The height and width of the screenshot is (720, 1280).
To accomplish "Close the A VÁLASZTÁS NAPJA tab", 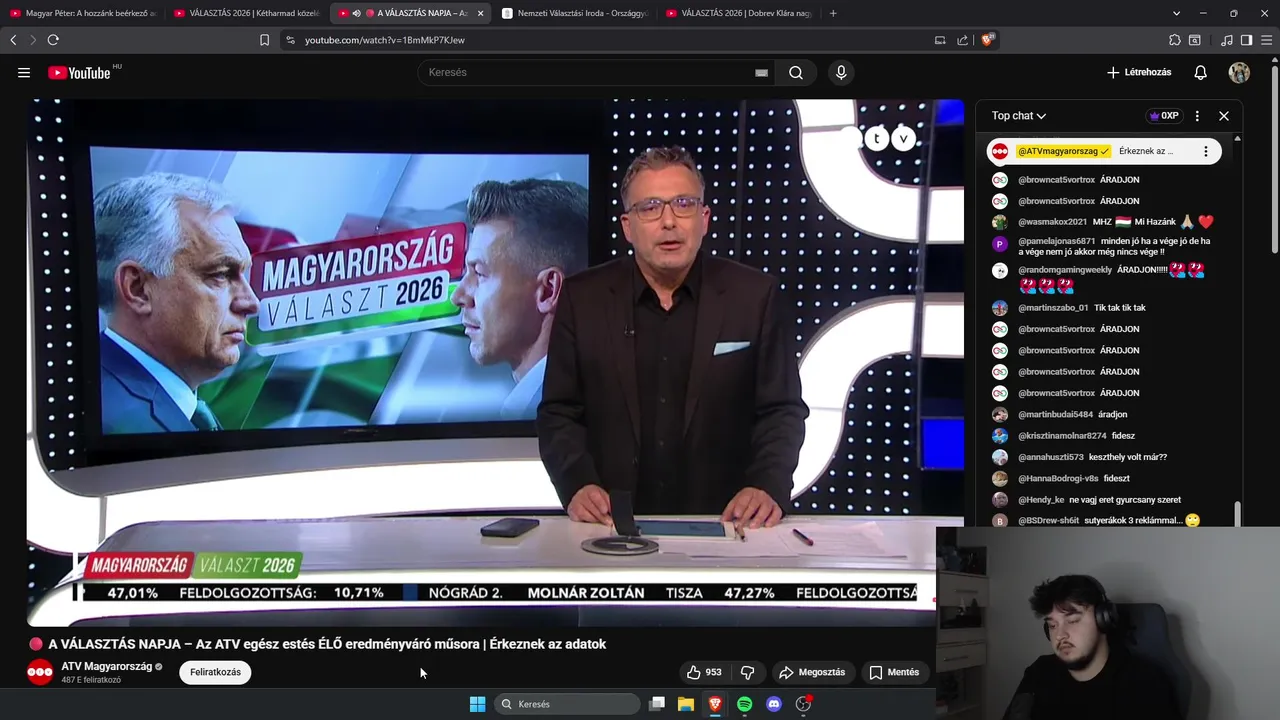I will click(x=480, y=13).
